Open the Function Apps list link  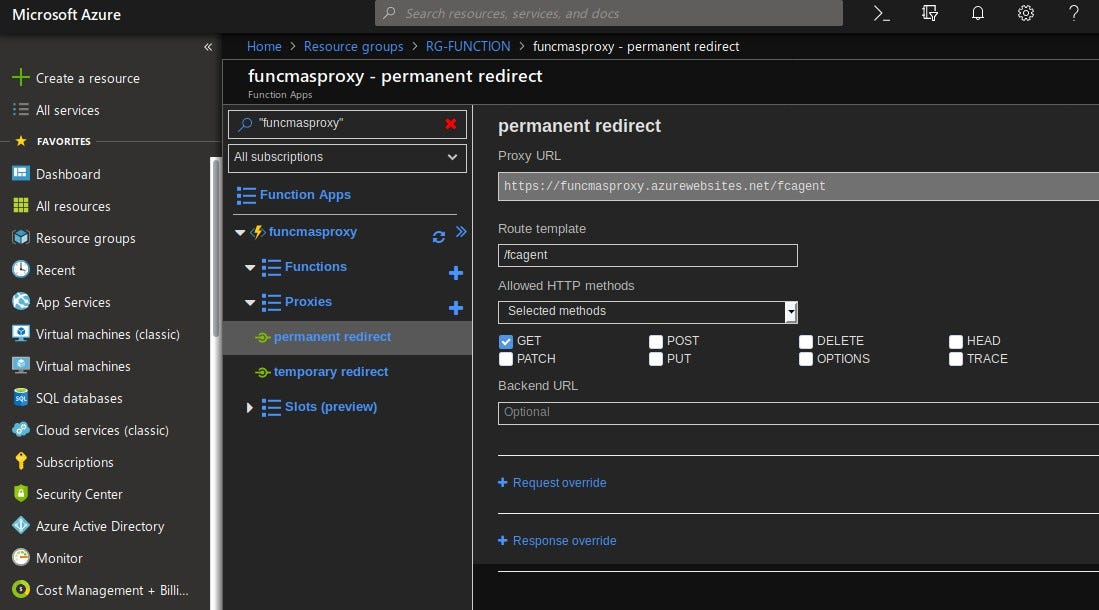click(305, 195)
